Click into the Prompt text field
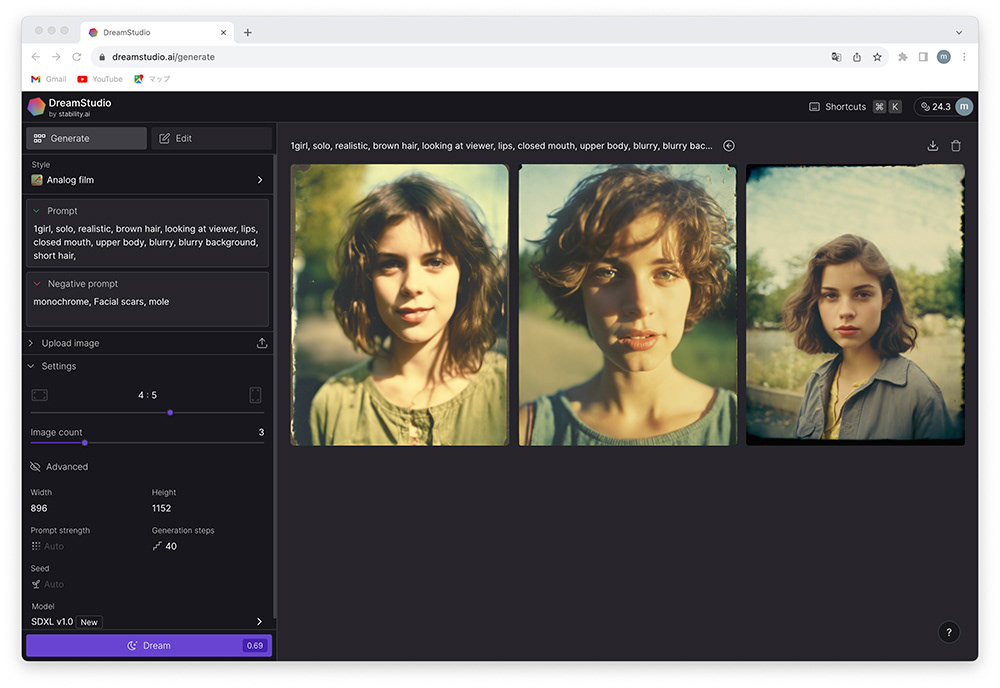The image size is (1000, 688). tap(147, 242)
